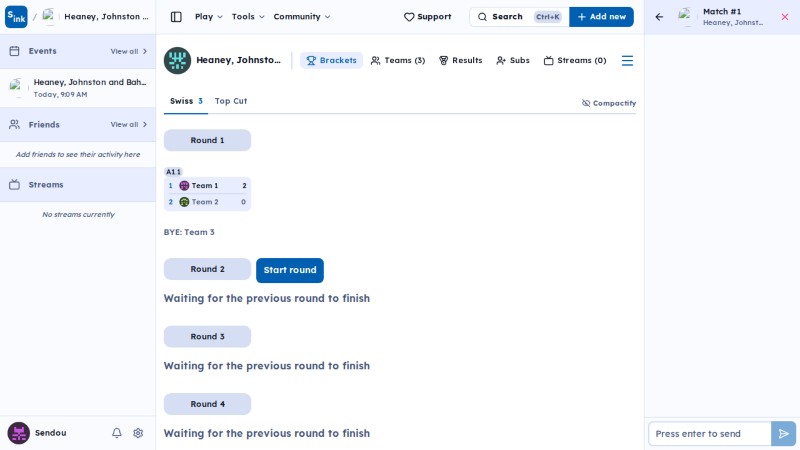Open the Community dropdown menu

click(x=302, y=17)
